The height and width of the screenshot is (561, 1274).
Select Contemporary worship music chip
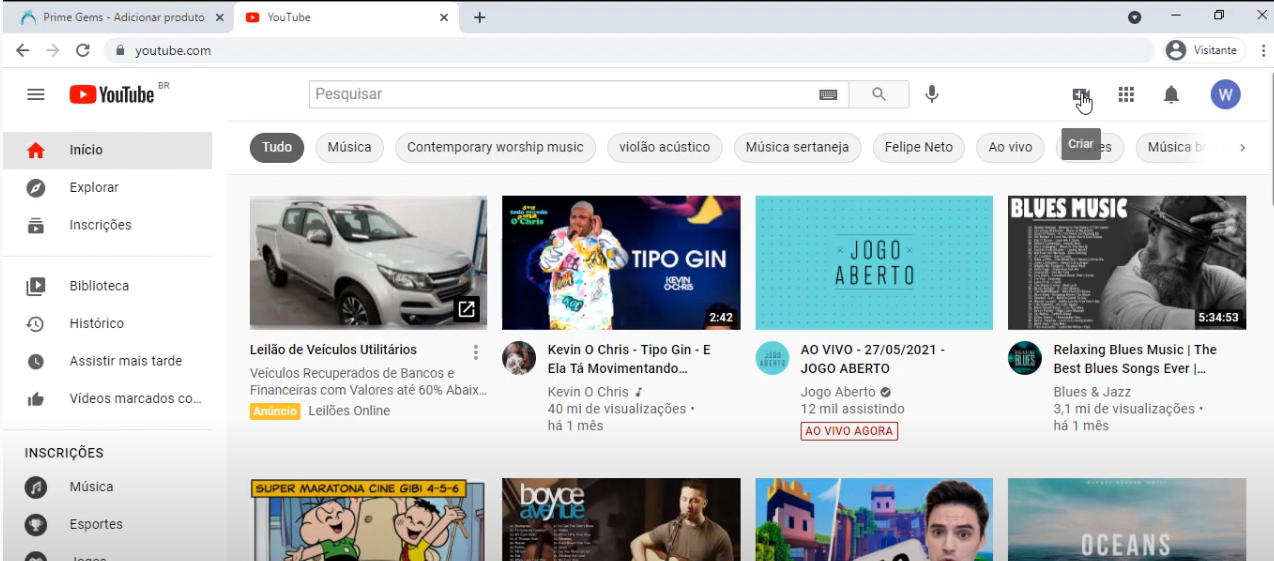point(495,147)
